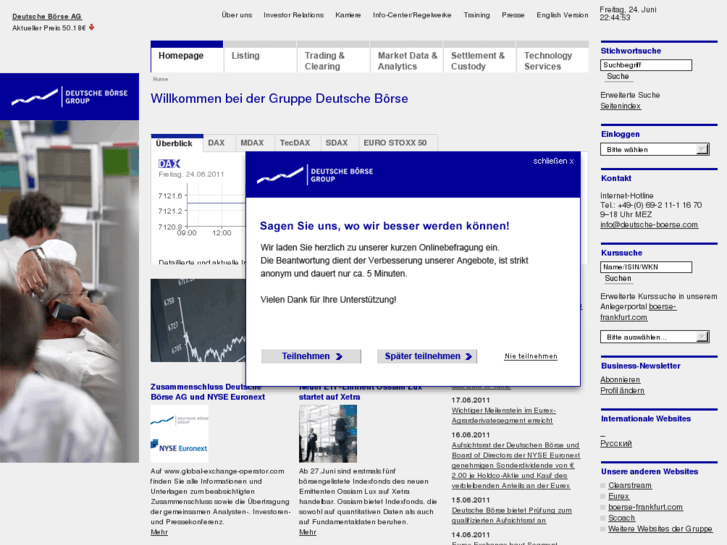Click the Home breadcrumb
The height and width of the screenshot is (545, 727).
point(160,79)
